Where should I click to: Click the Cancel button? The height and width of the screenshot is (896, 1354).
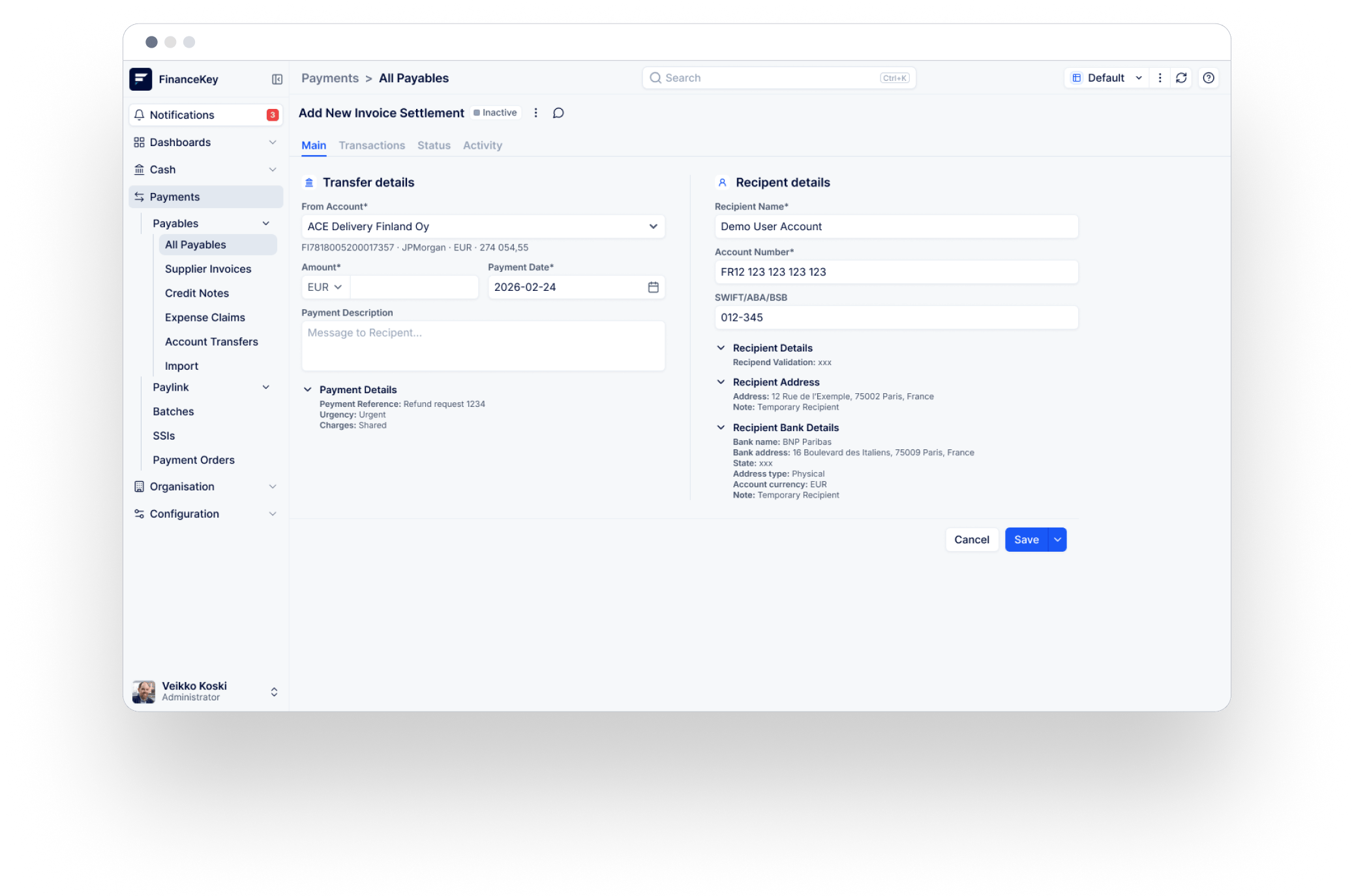pos(971,540)
